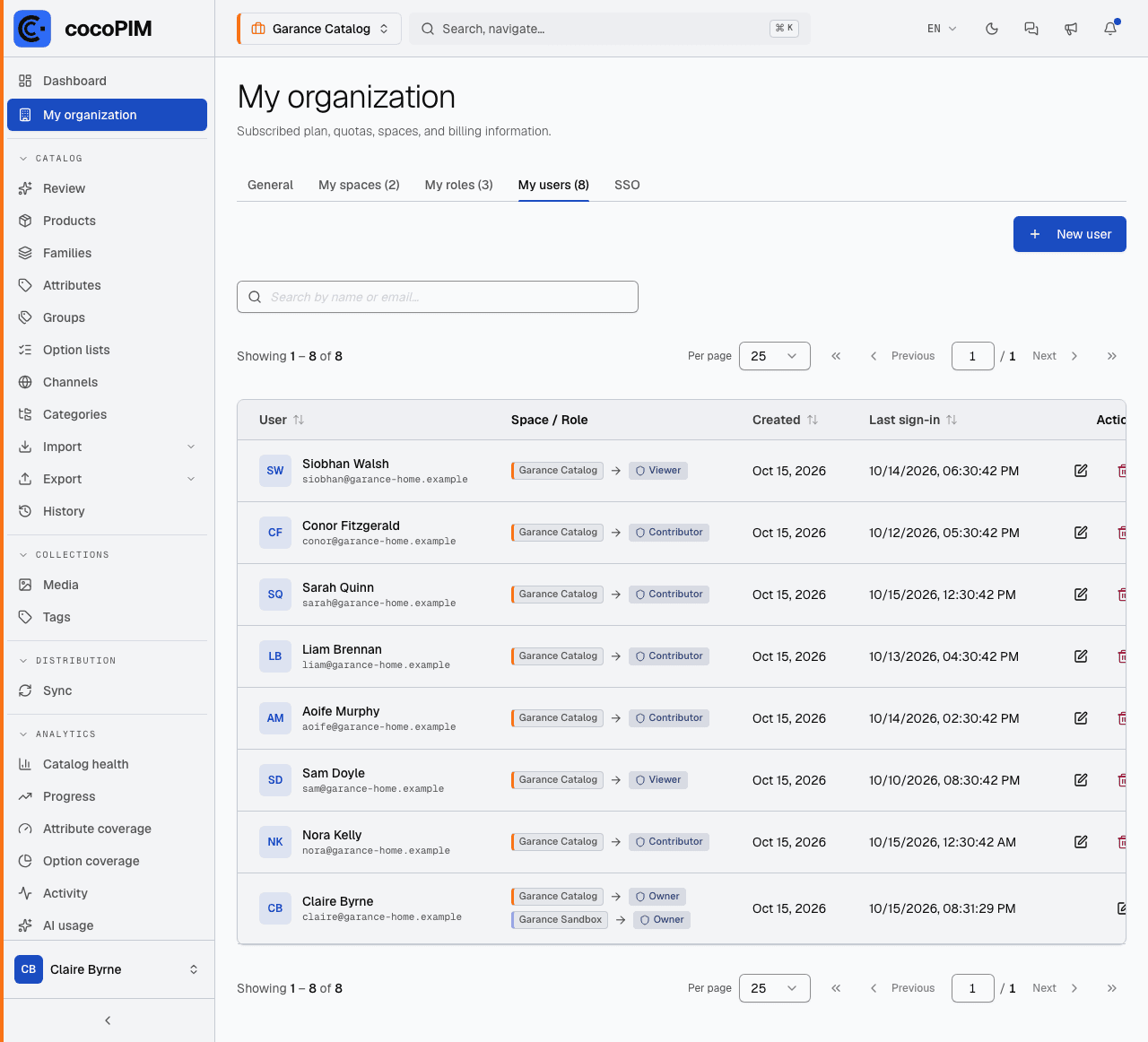Image resolution: width=1148 pixels, height=1042 pixels.
Task: Sort table by Created column
Action: (785, 420)
